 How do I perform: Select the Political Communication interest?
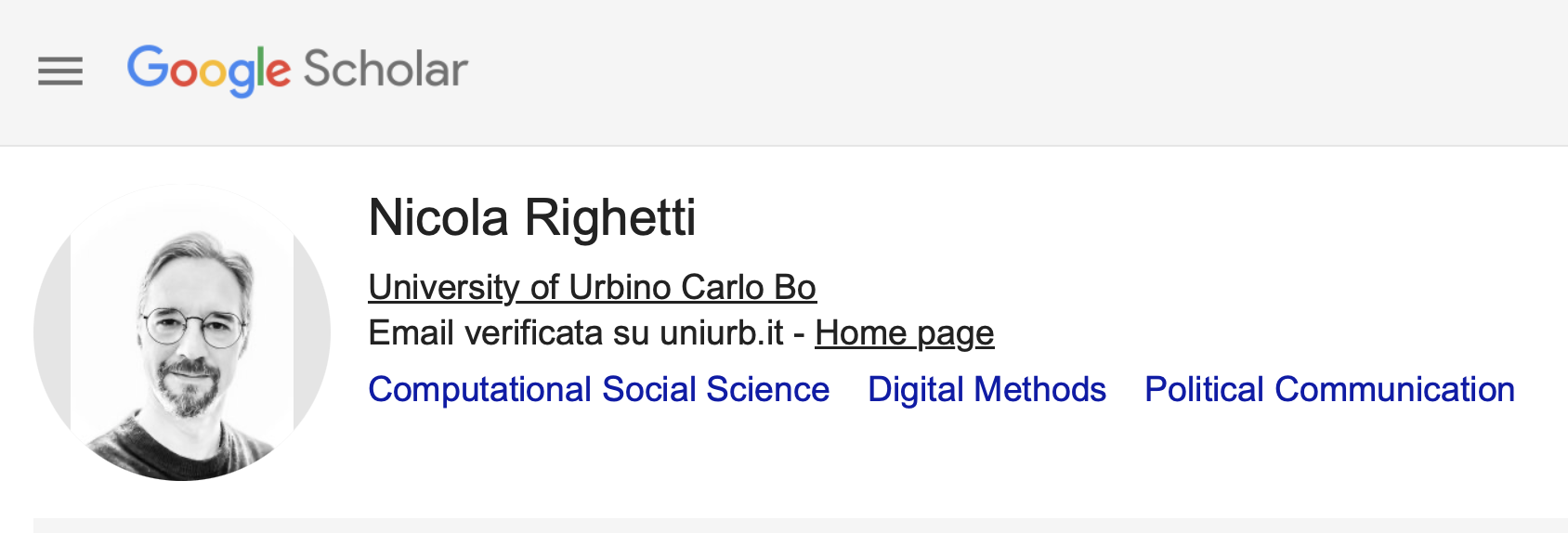[1329, 389]
